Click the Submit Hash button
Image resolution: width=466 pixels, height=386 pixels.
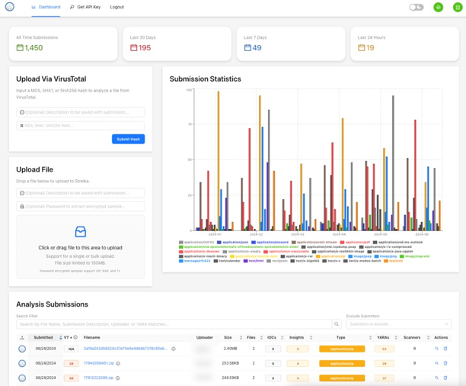(128, 139)
